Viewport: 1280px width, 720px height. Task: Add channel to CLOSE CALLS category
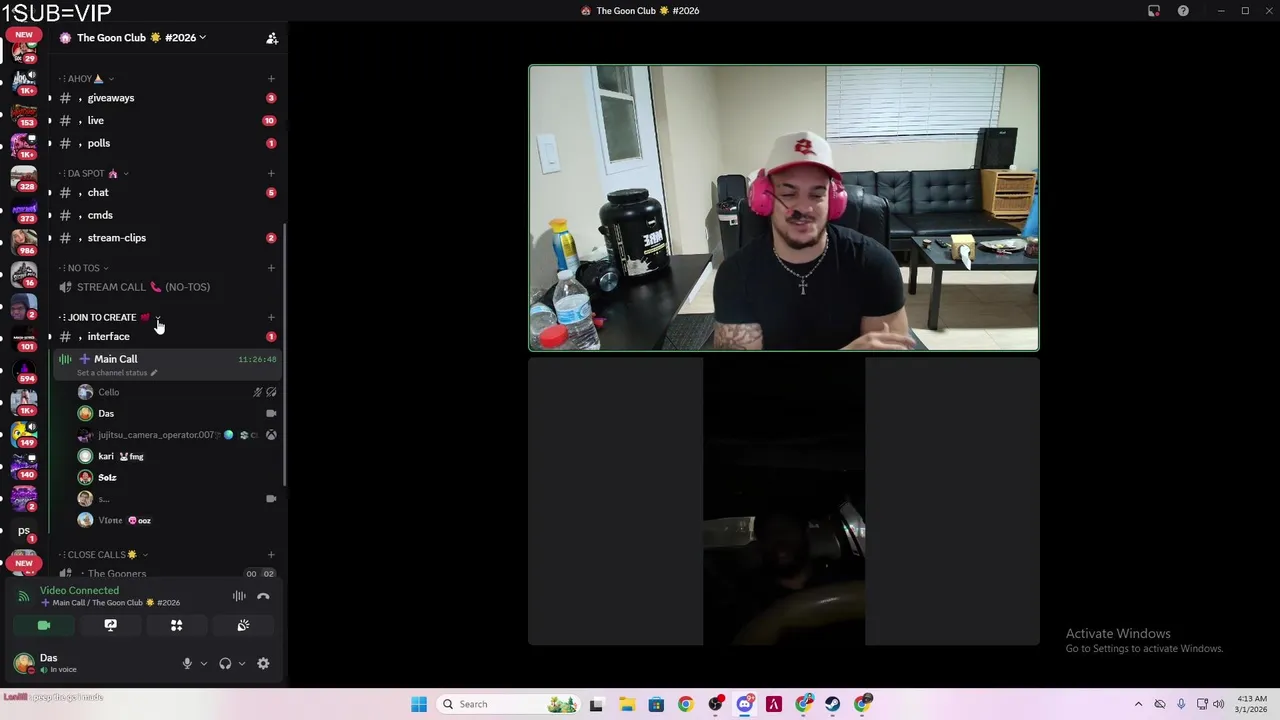[271, 554]
